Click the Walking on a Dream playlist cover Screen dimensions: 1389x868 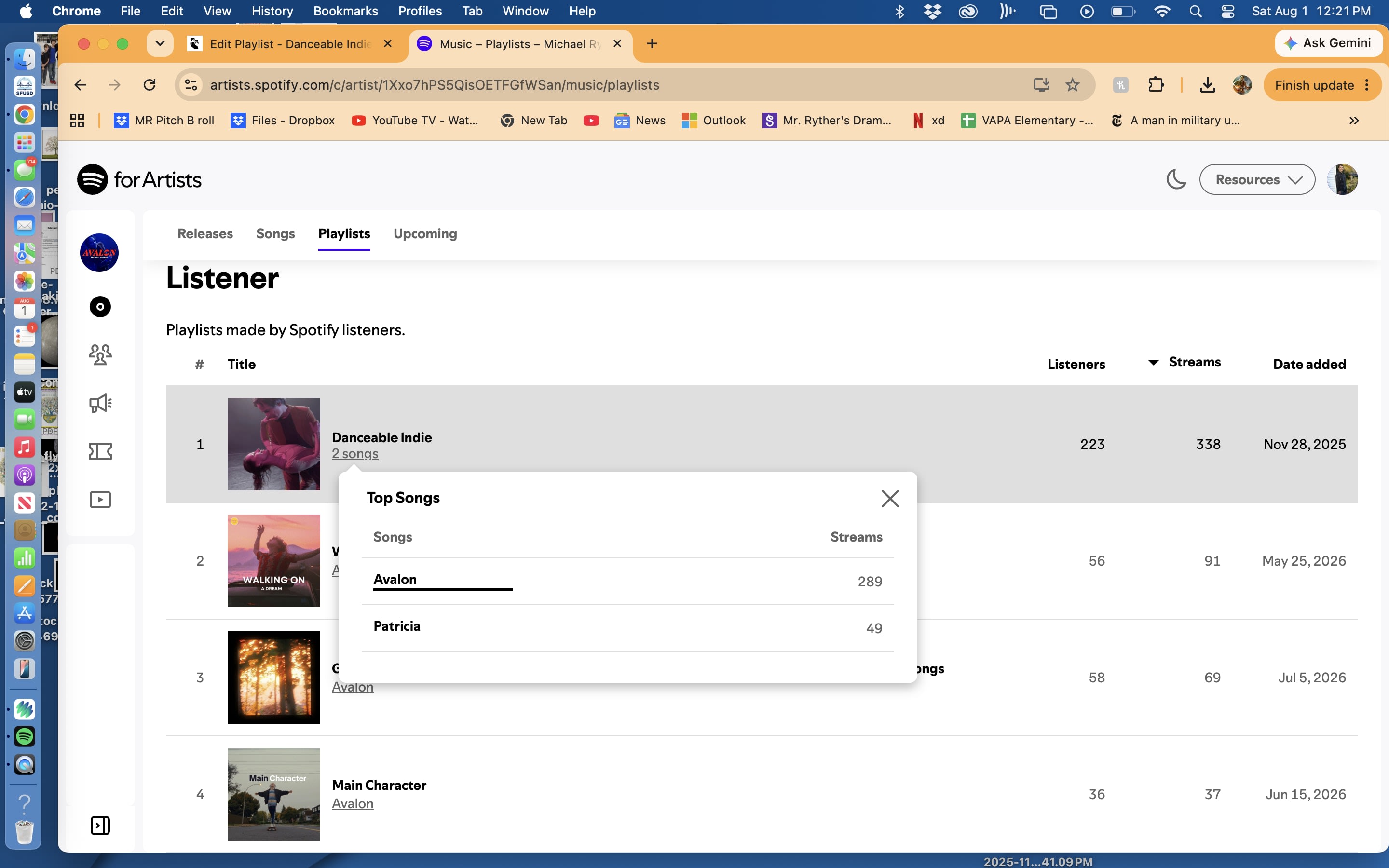(274, 561)
